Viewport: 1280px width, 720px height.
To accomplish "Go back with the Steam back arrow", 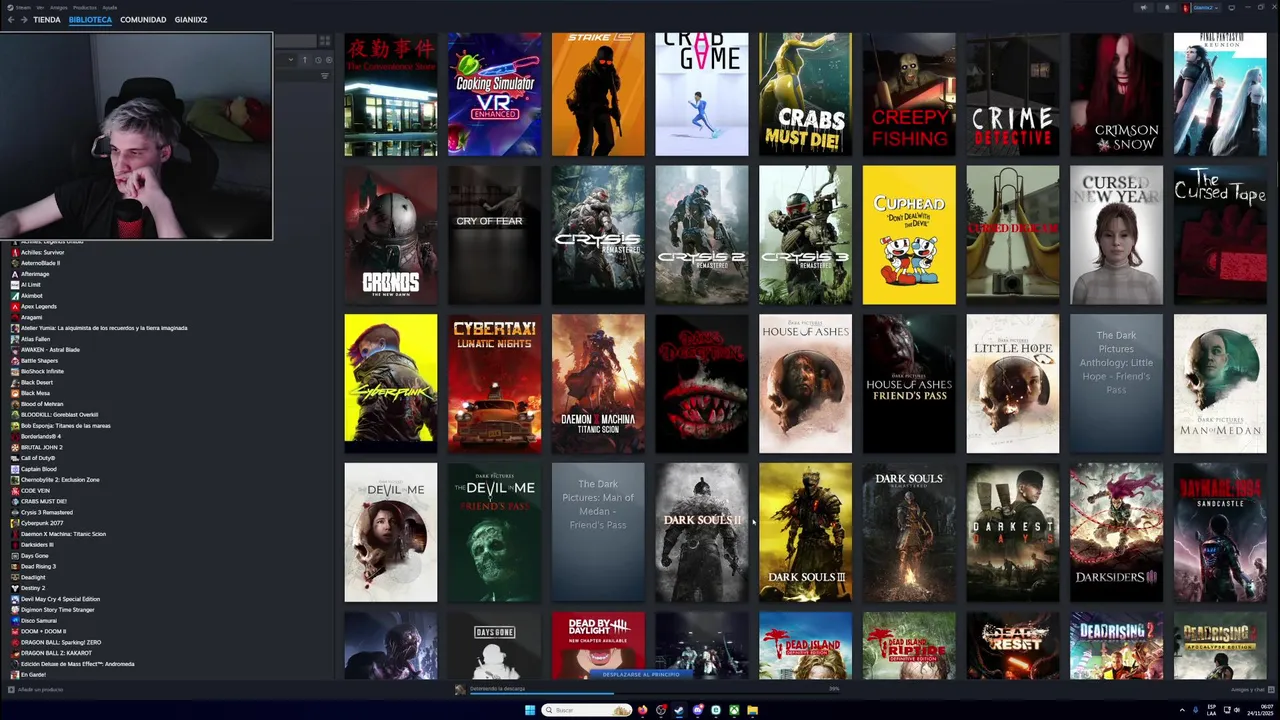I will click(x=11, y=20).
